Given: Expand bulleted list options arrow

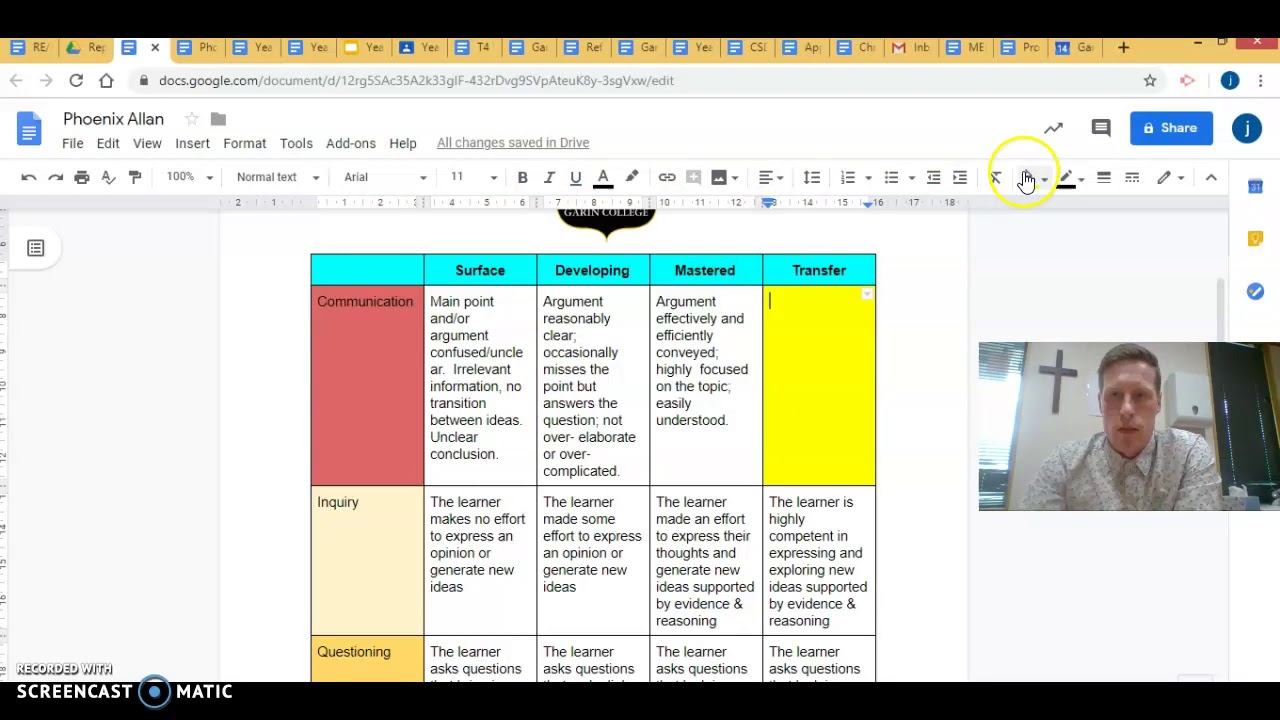Looking at the screenshot, I should click(911, 178).
